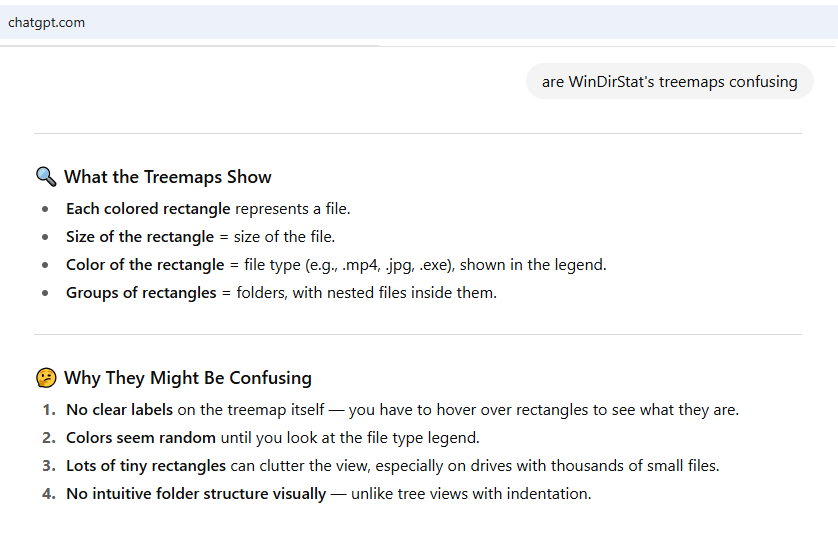Click the list number "1." marker

49,410
